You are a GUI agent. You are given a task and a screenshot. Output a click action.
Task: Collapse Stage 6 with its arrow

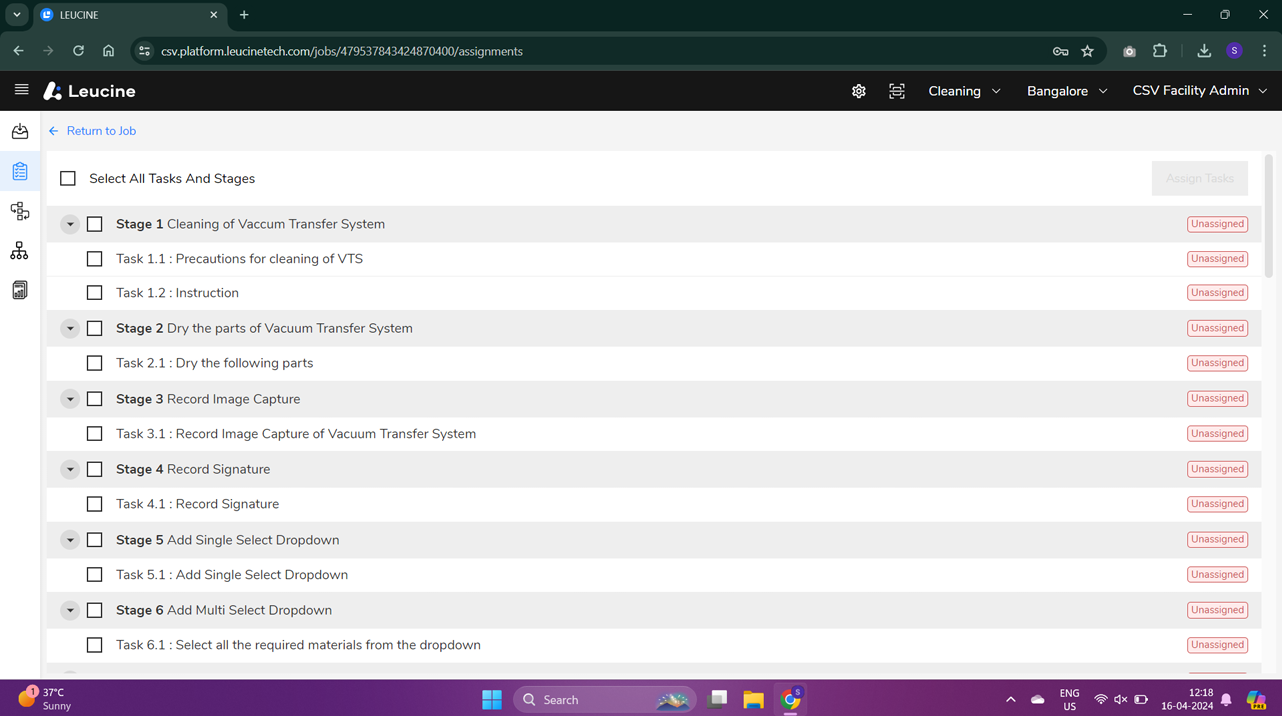point(70,610)
